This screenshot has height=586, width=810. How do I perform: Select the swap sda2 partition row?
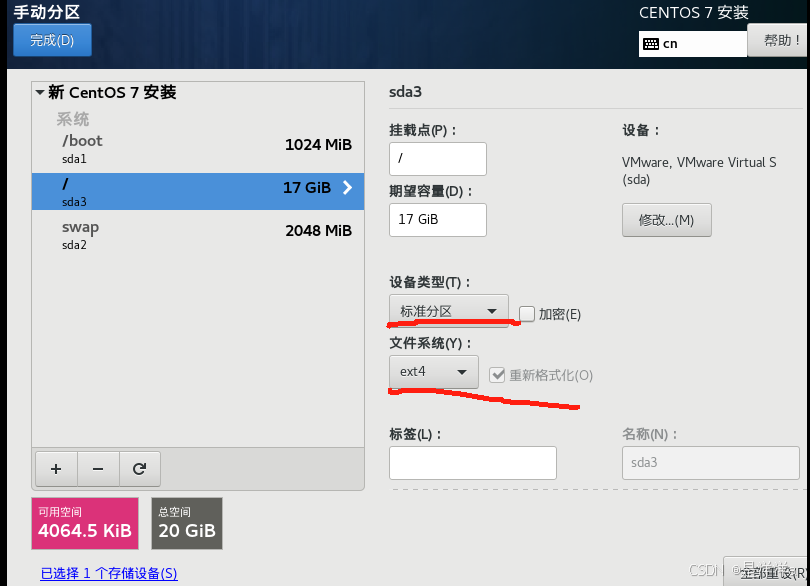point(198,235)
